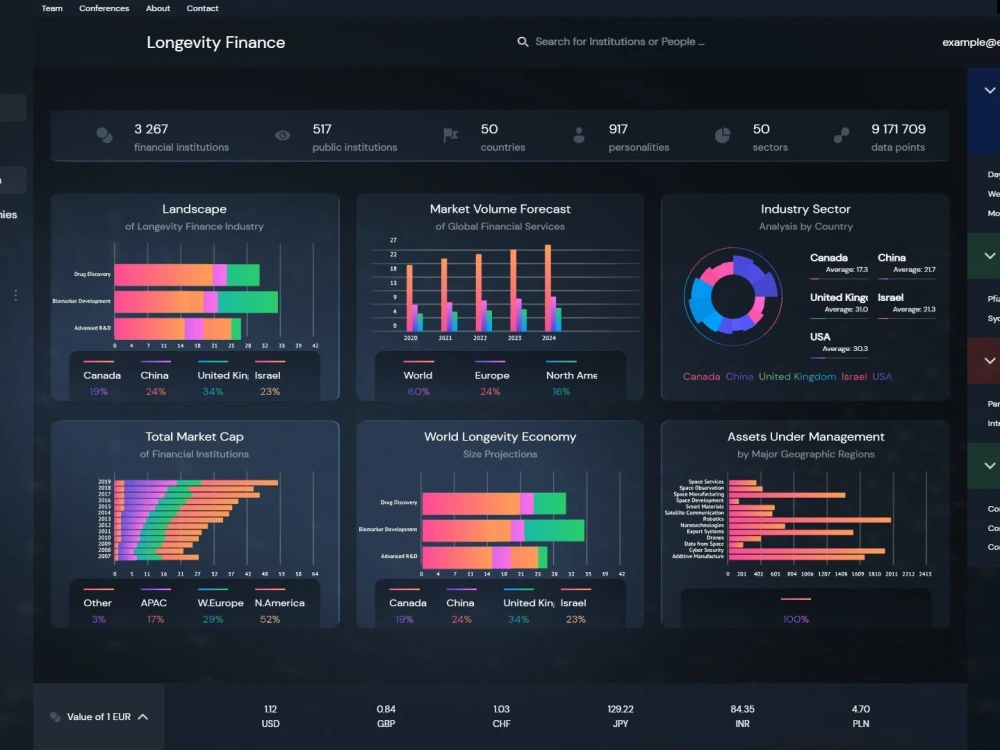The width and height of the screenshot is (1000, 750).
Task: Expand the red chevron in the right sidebar
Action: click(x=988, y=361)
